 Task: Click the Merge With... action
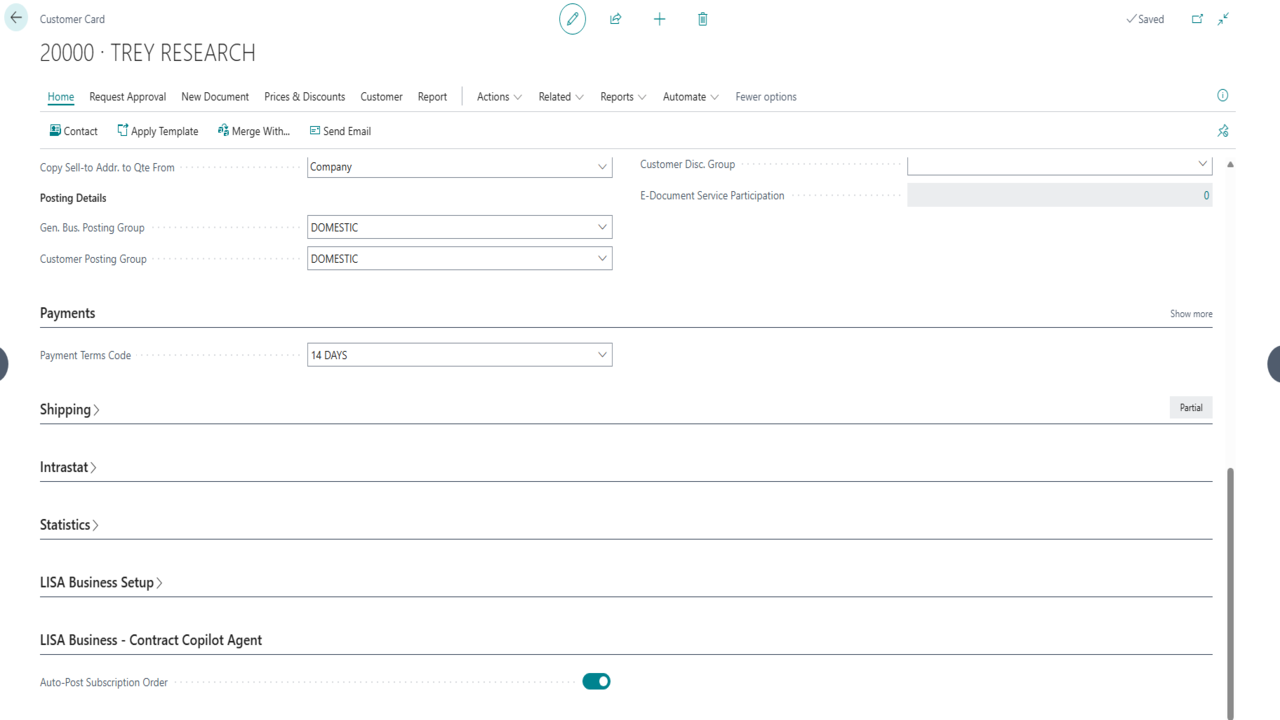pos(254,131)
